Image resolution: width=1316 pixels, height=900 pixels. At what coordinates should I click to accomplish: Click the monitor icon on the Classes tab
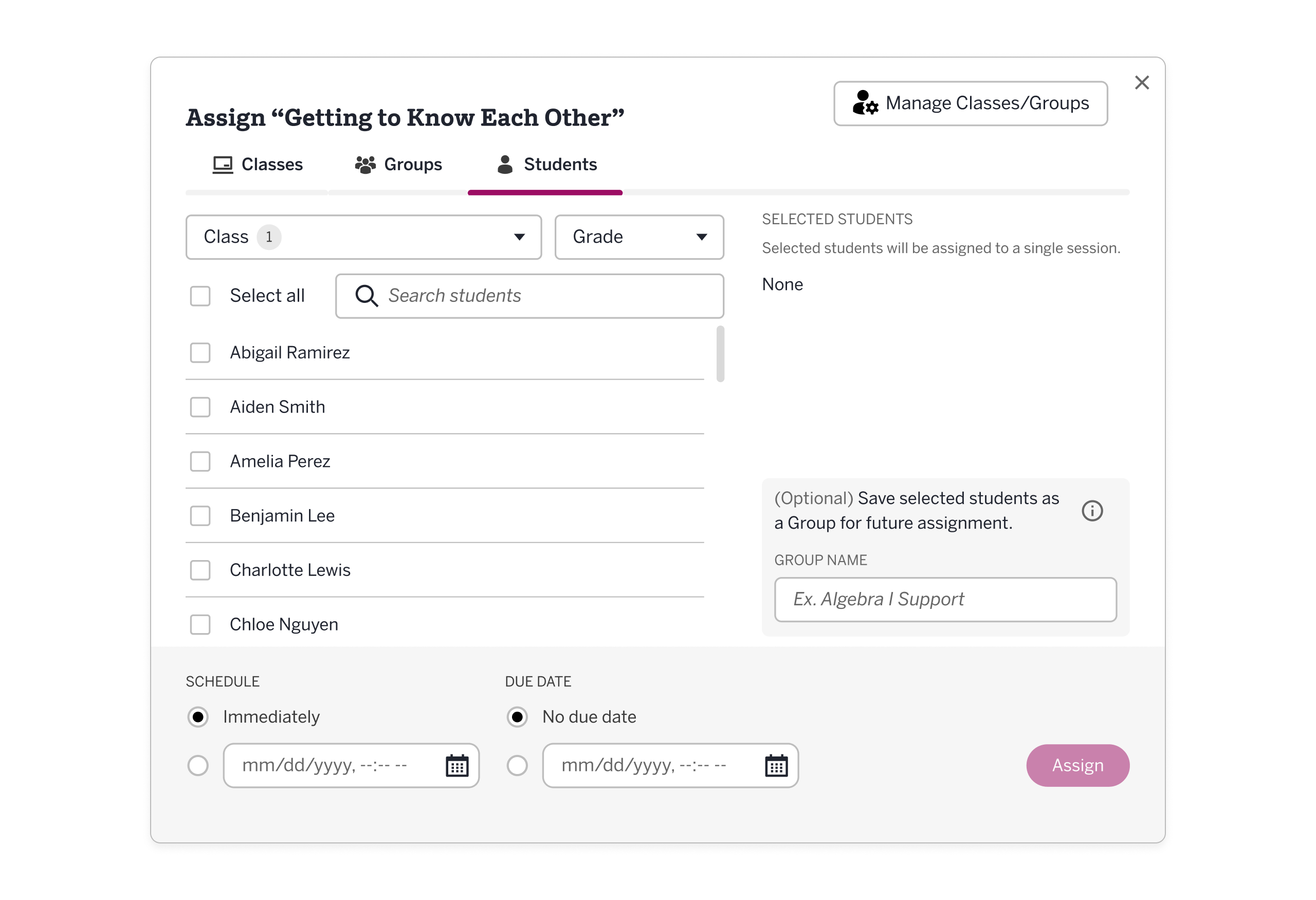[x=222, y=164]
